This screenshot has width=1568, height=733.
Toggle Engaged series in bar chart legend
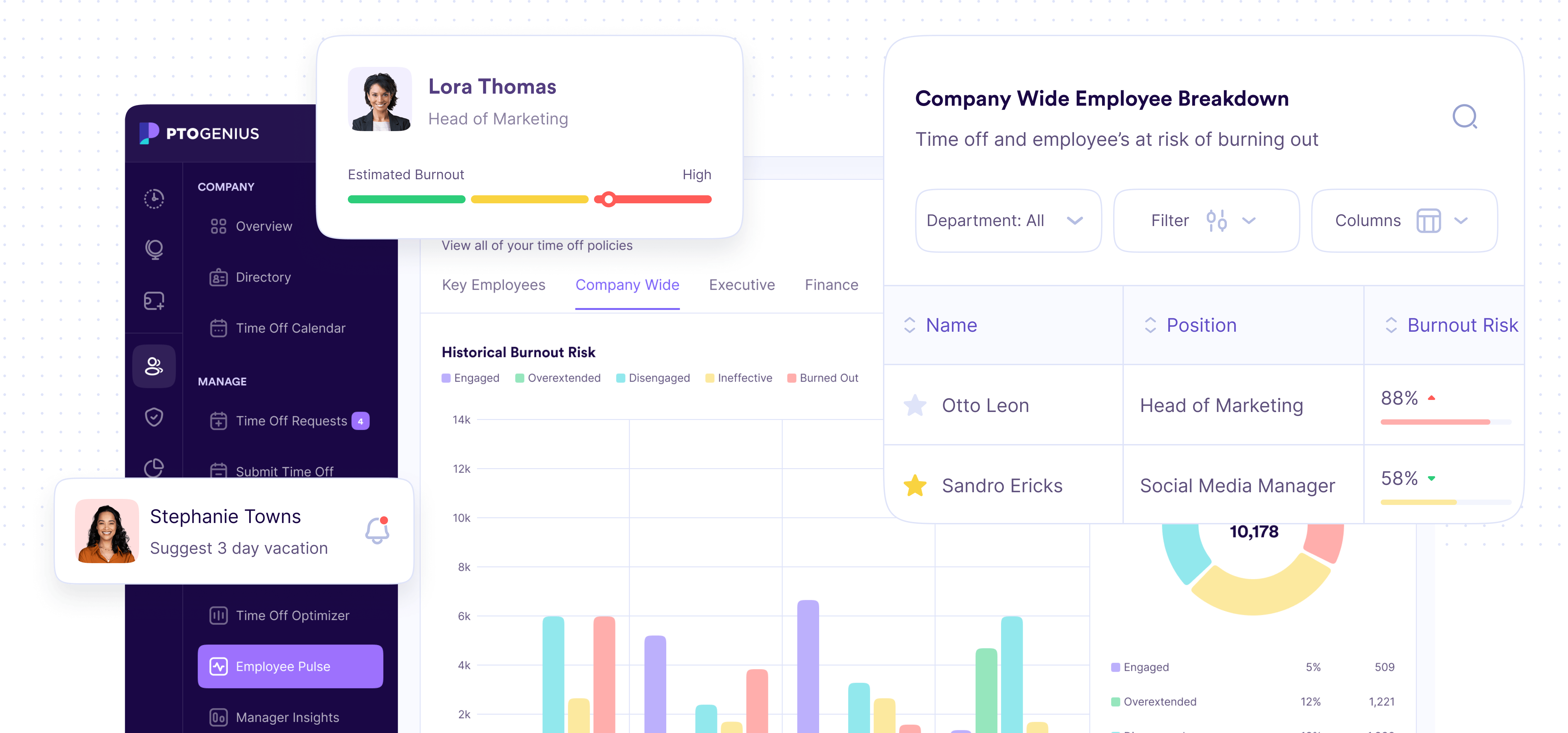point(471,378)
